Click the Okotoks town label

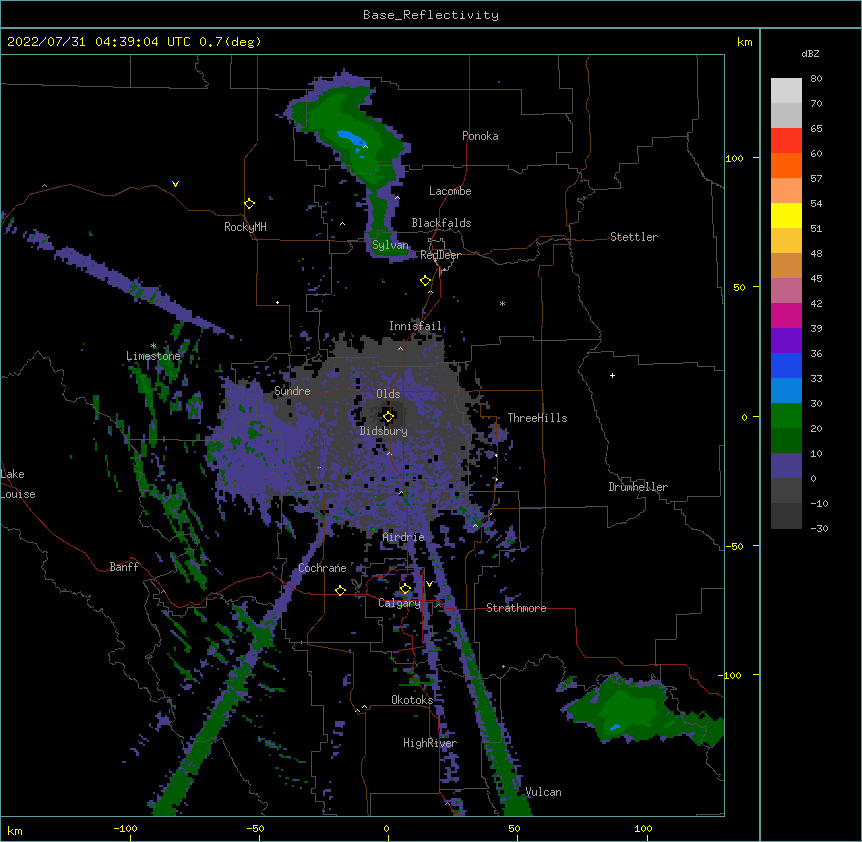point(412,700)
